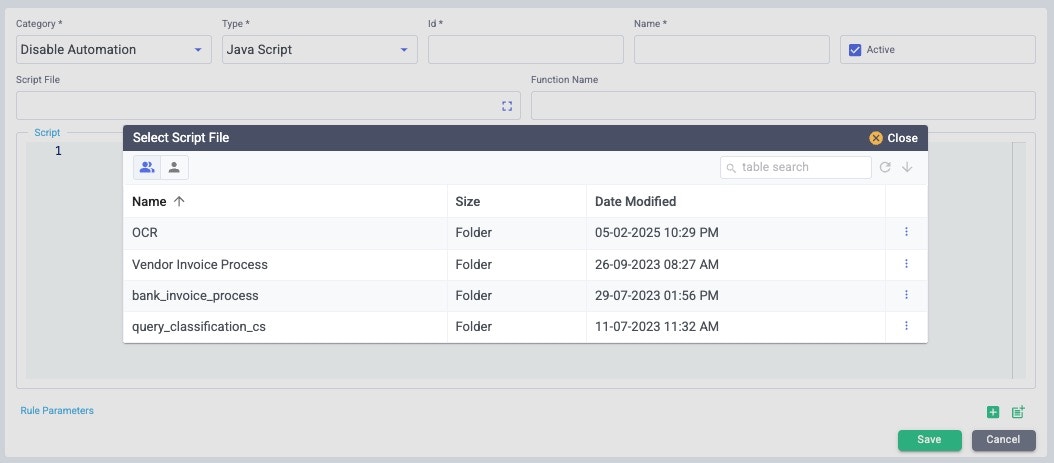
Task: Open the Rule Parameters link
Action: tap(57, 410)
